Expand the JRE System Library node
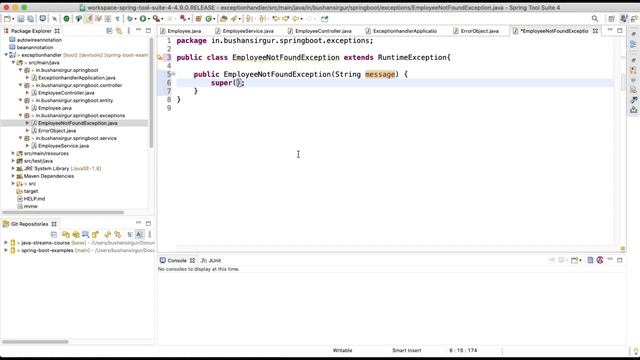The width and height of the screenshot is (640, 360). click(13, 169)
